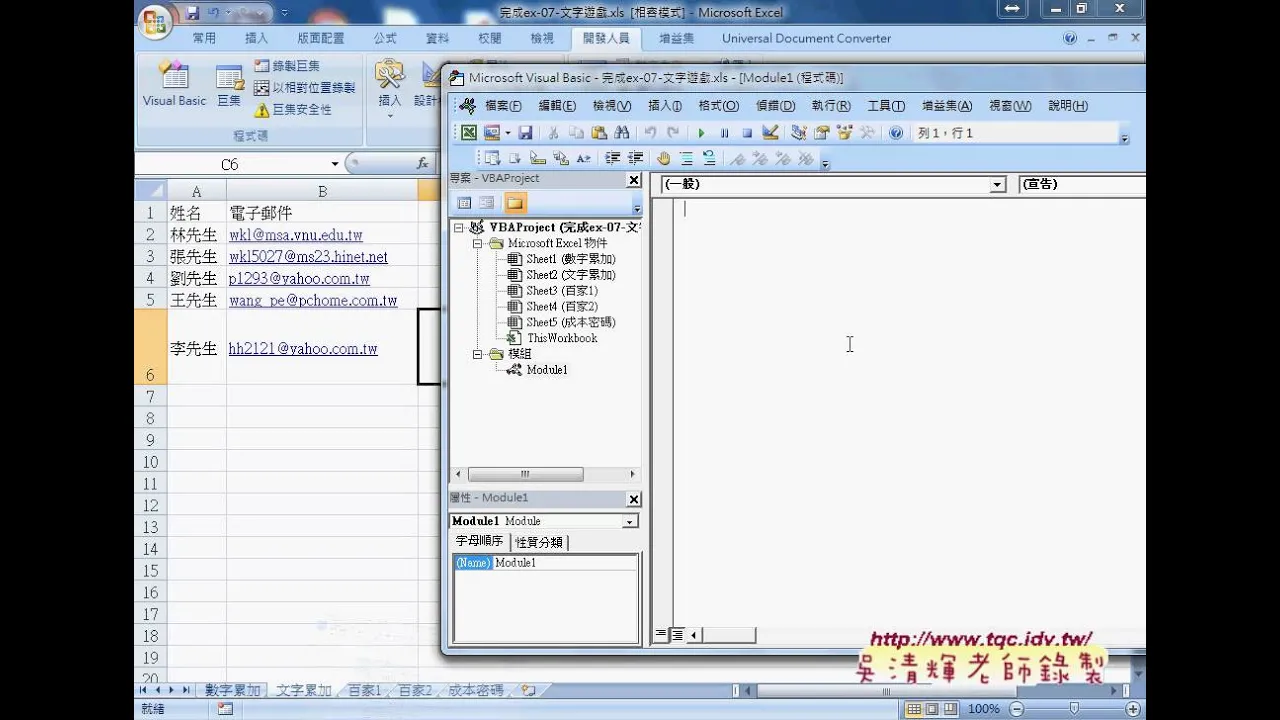
Task: Open the 編輯(E) menu
Action: pos(557,106)
